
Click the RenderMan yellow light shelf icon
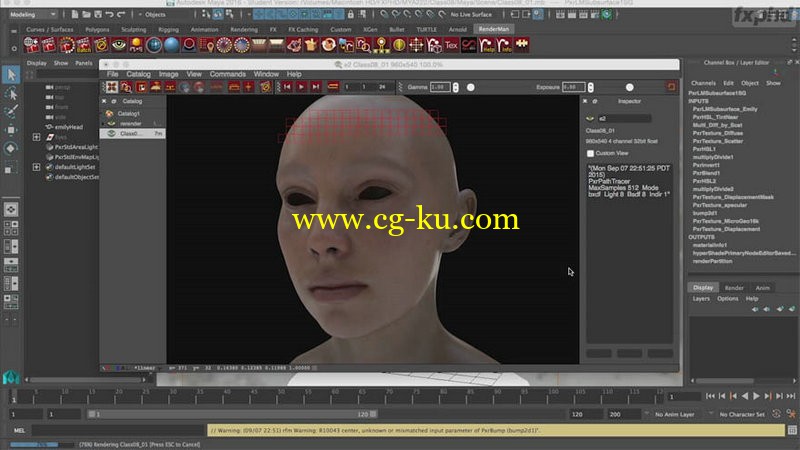click(136, 45)
